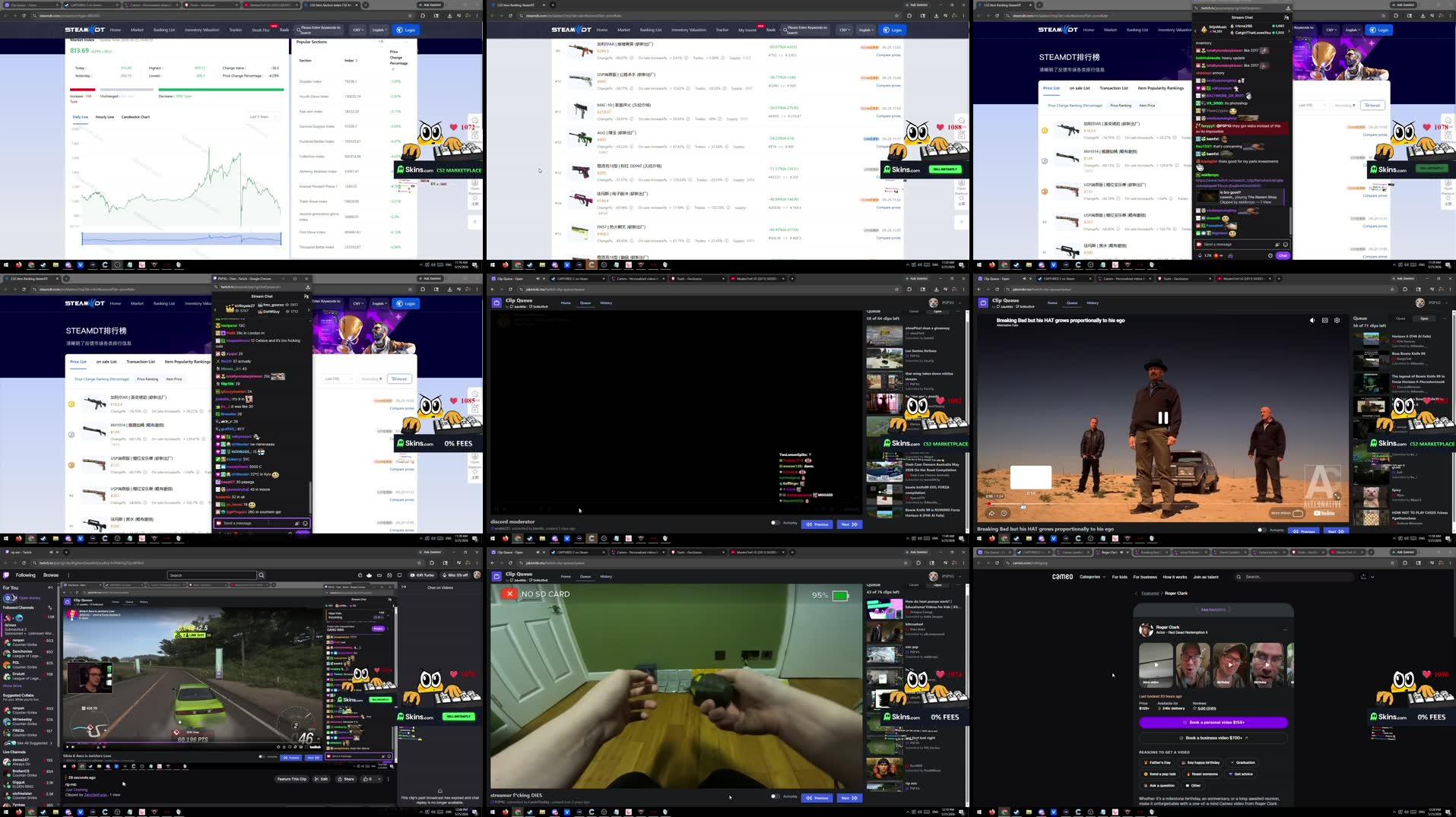Open CNY currency dropdown in market index window

click(x=357, y=30)
